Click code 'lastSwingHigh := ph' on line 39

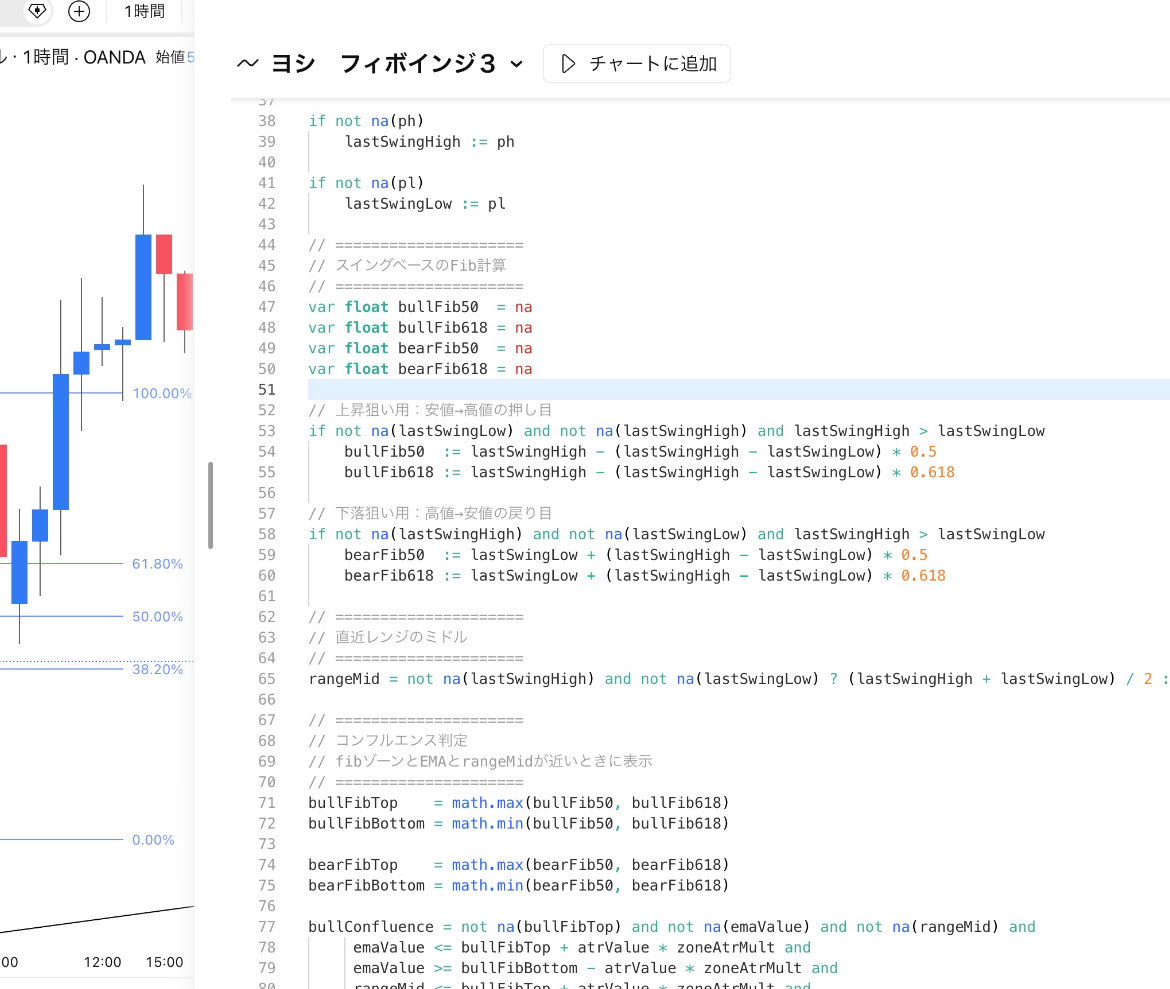[429, 142]
